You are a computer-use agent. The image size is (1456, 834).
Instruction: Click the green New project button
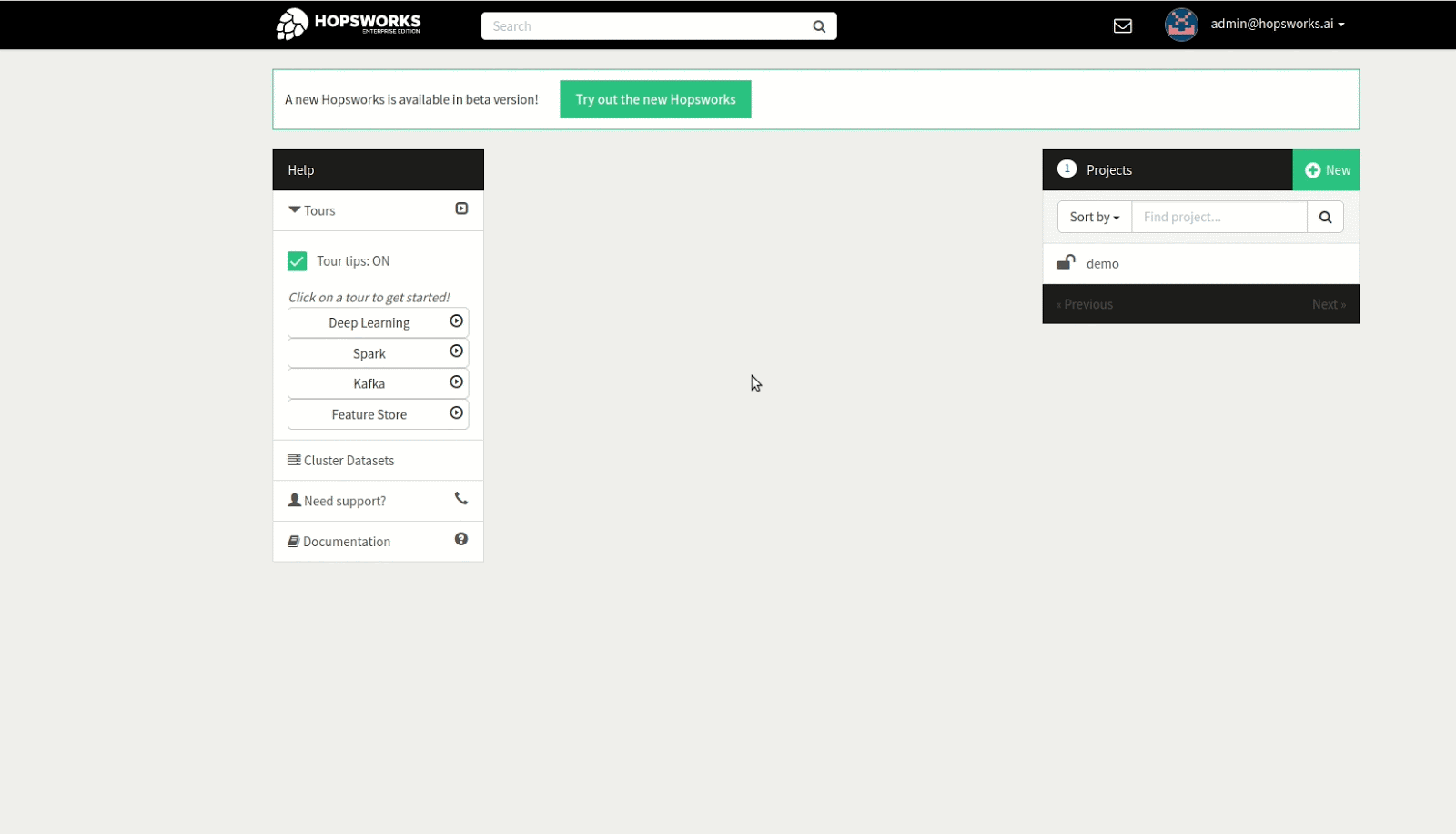(1326, 169)
